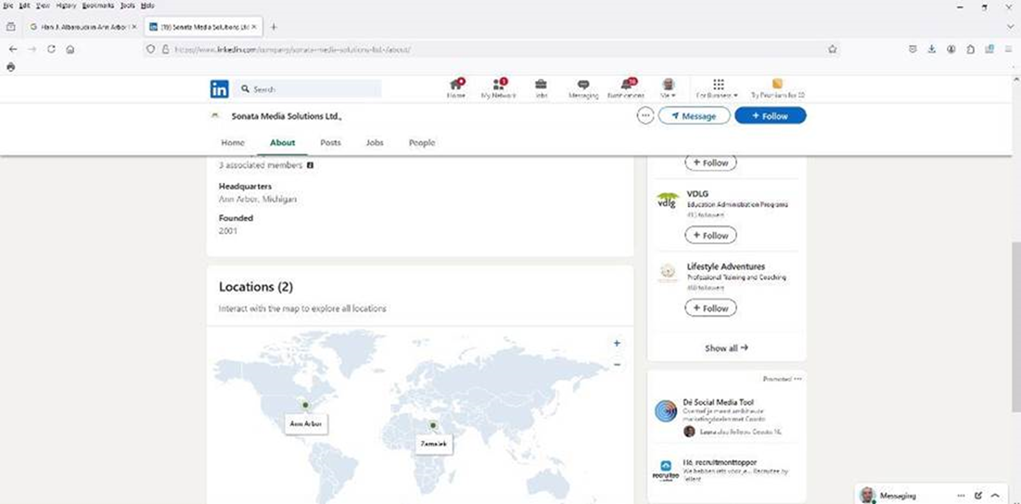Follow Lifestyle Adventures page
Image resolution: width=1021 pixels, height=504 pixels.
click(710, 308)
